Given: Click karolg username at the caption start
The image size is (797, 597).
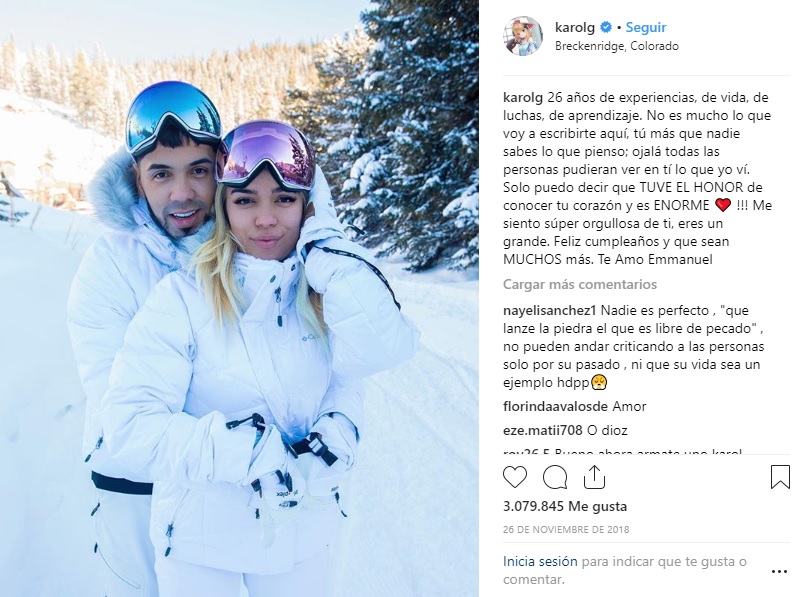Looking at the screenshot, I should click(523, 98).
